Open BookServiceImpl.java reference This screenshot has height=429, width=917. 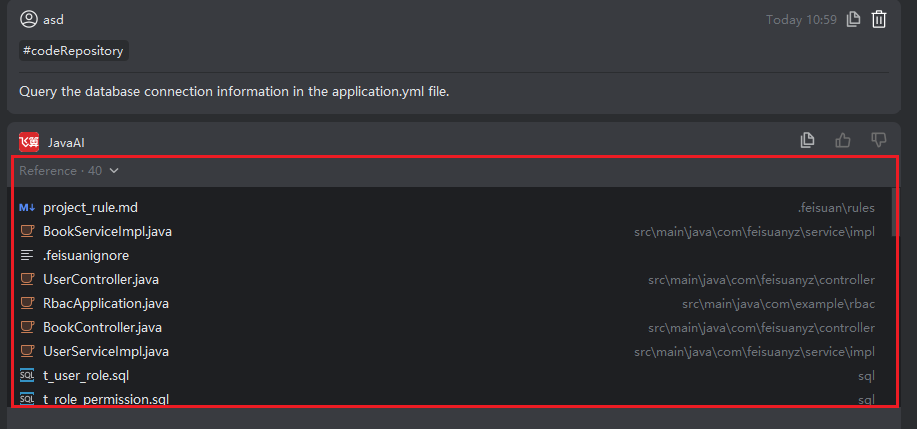pos(107,232)
